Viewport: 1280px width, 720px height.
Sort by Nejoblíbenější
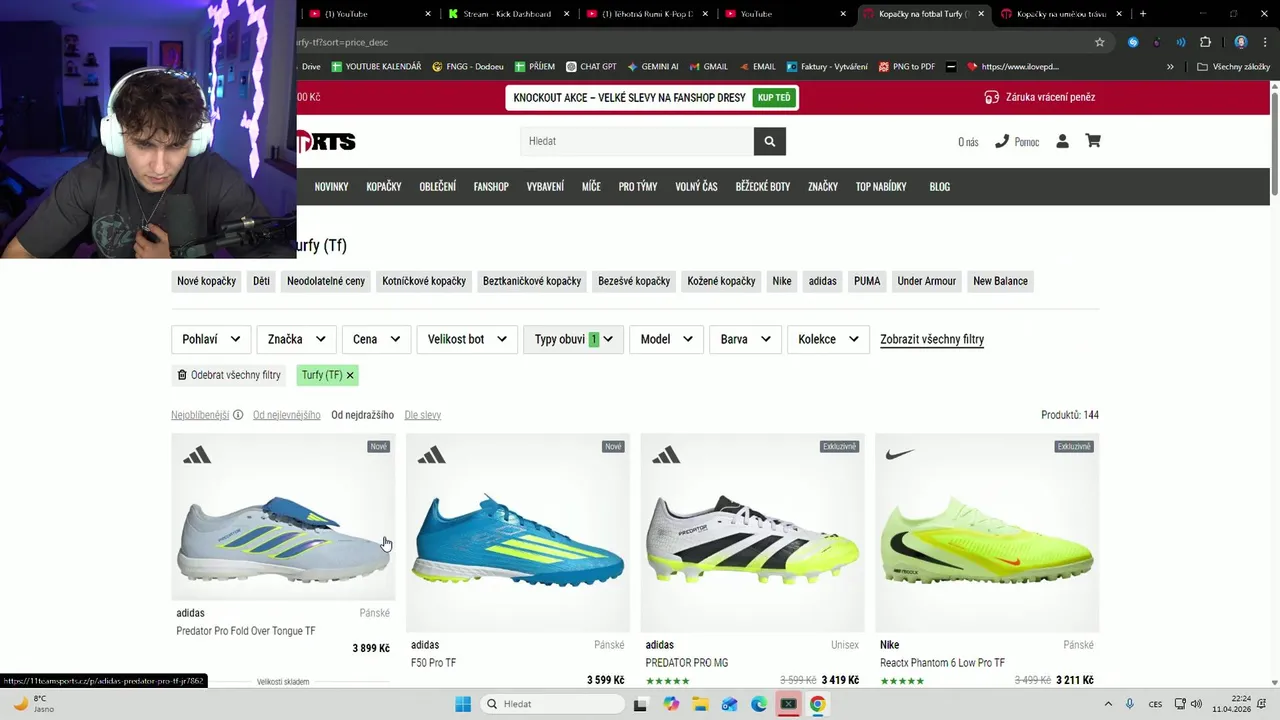click(200, 415)
